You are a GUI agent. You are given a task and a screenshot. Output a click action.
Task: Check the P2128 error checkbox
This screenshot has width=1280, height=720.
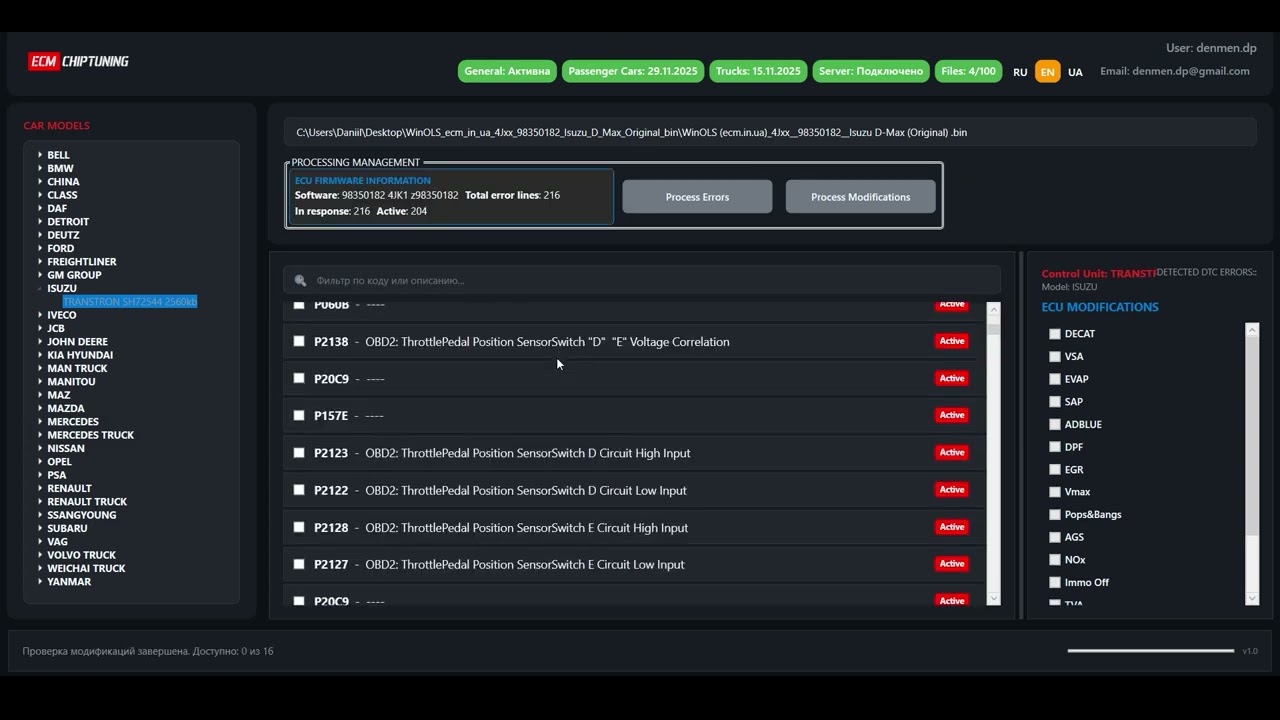[299, 527]
